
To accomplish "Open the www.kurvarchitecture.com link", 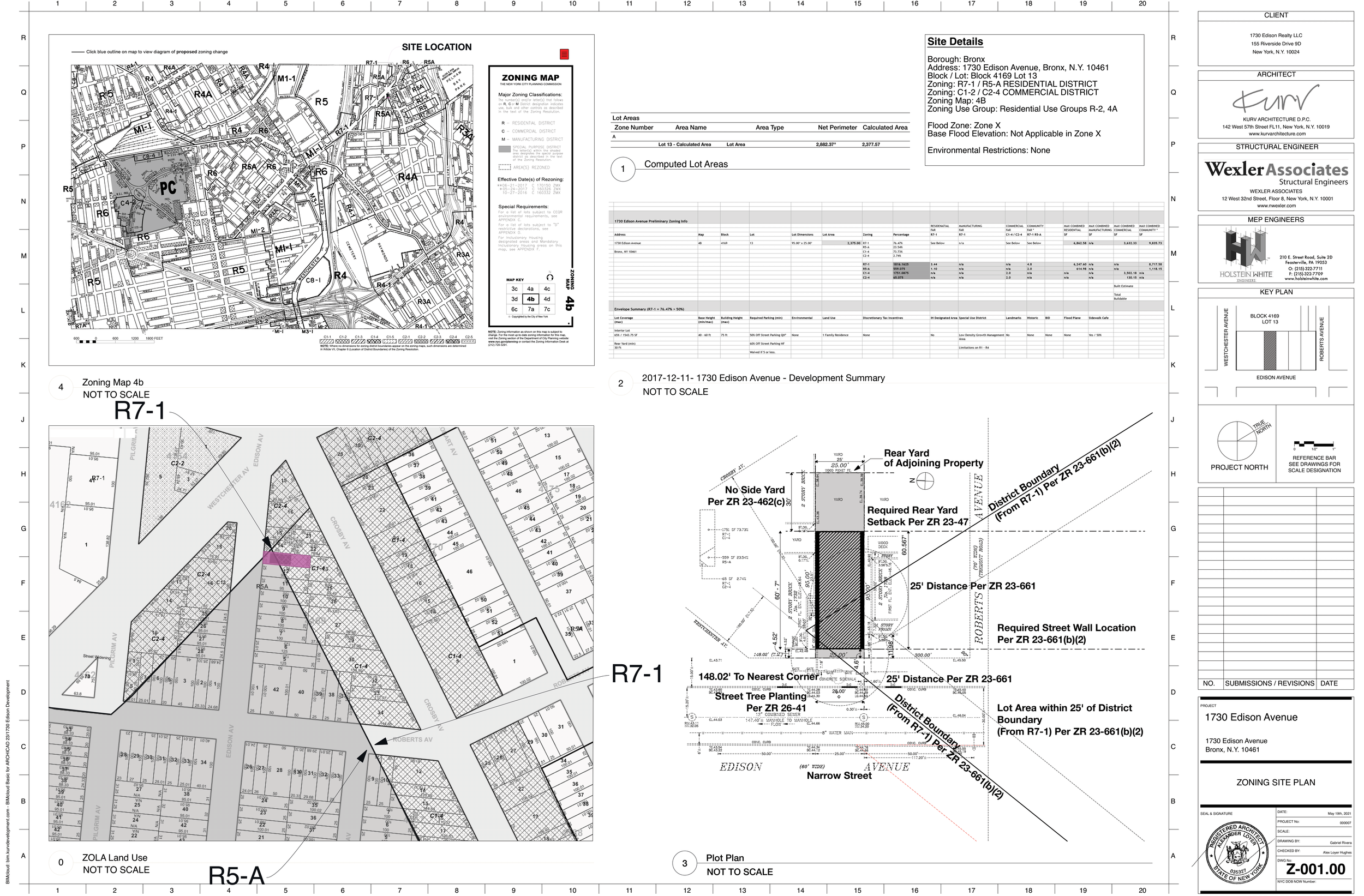I will [1277, 134].
